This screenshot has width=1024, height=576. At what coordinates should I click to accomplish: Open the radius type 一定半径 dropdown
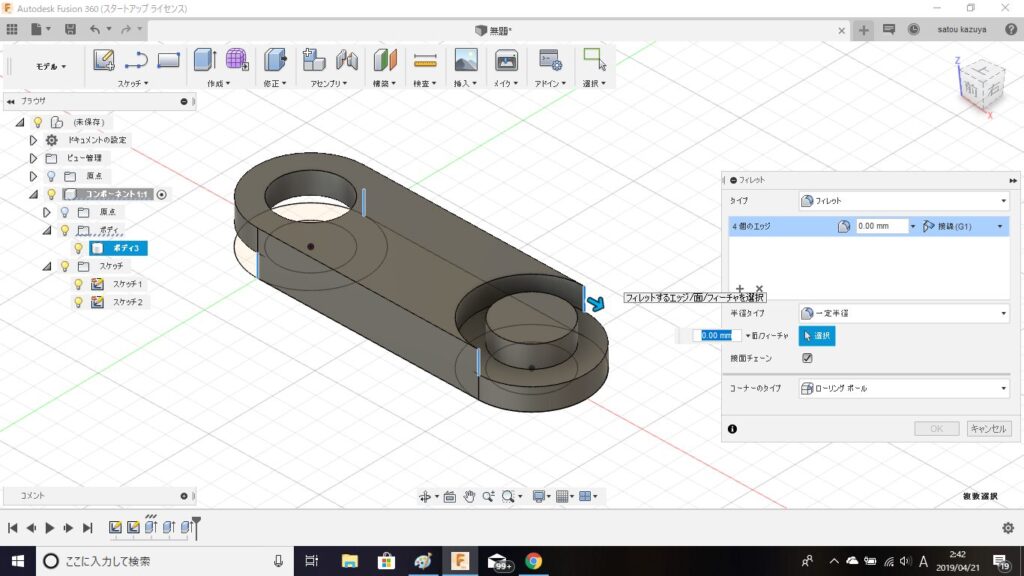(904, 313)
